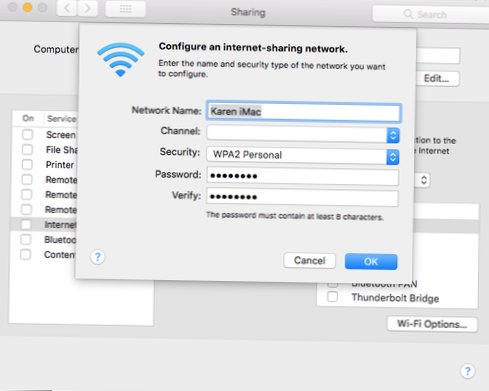Open the Channel dropdown
The width and height of the screenshot is (489, 391).
pyautogui.click(x=303, y=135)
